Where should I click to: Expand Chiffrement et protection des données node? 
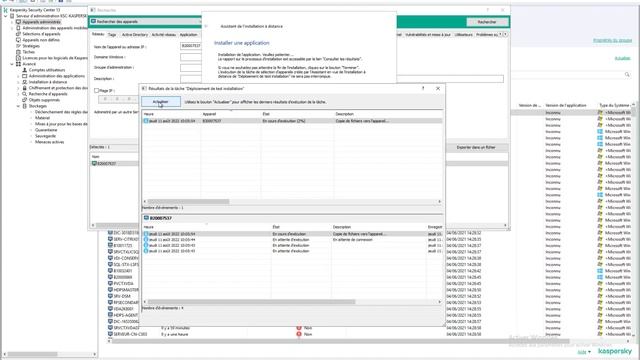[18, 88]
